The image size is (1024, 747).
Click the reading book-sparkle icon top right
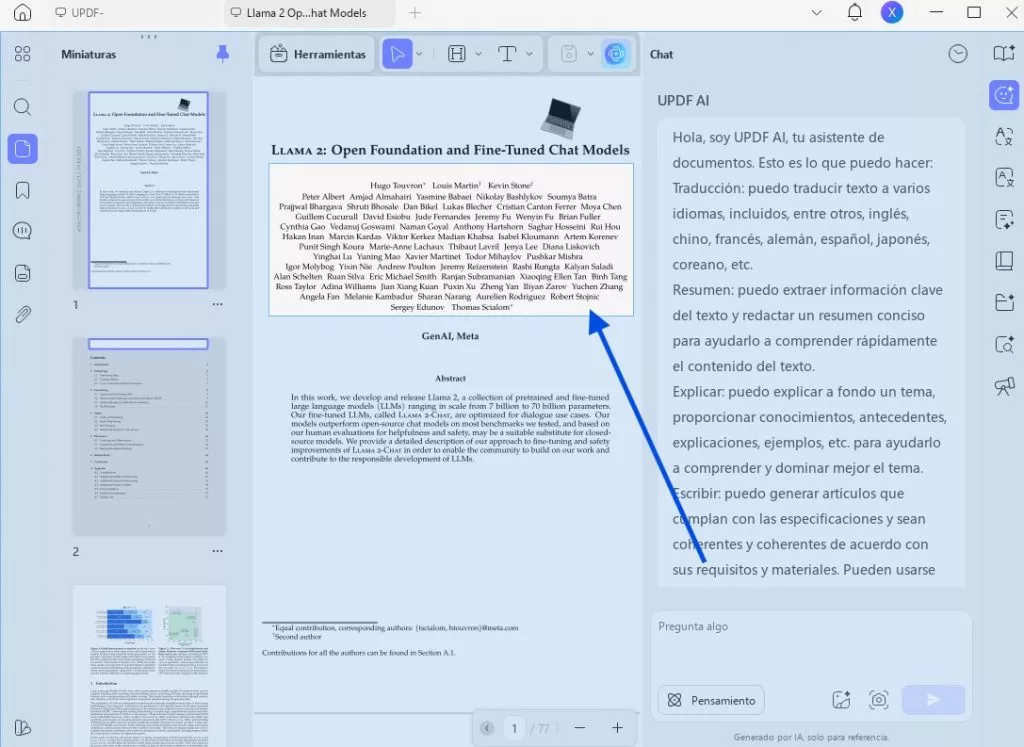[x=1004, y=54]
